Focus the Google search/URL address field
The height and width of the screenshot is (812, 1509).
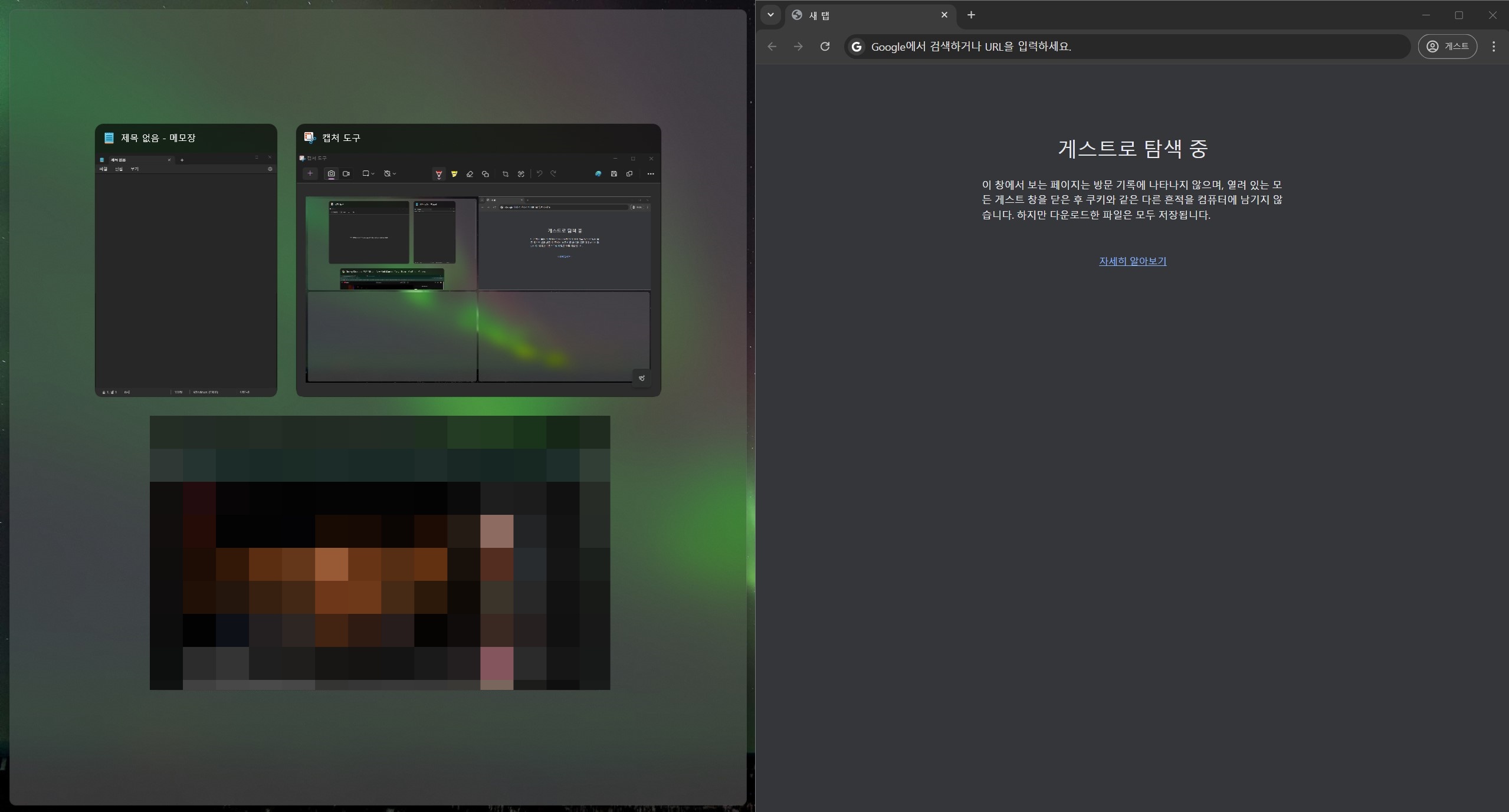coord(1121,47)
